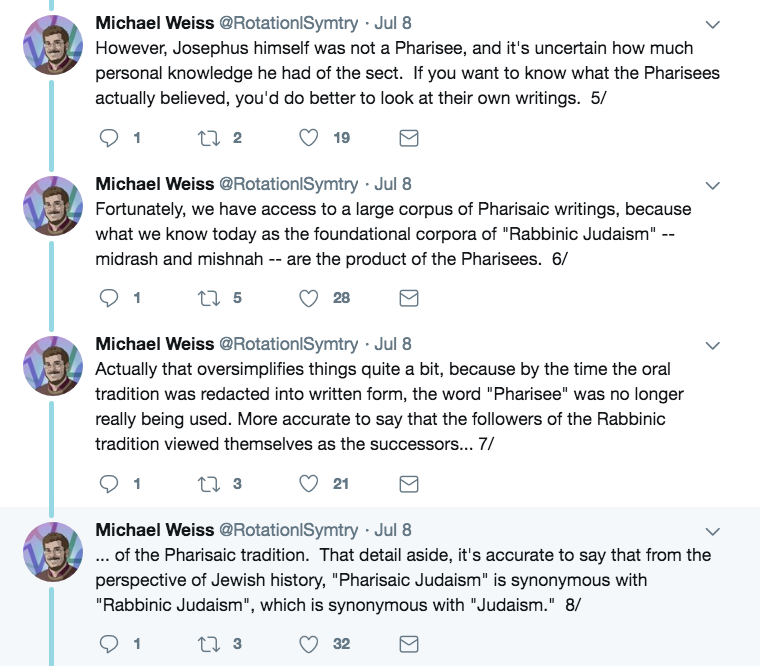760x666 pixels.
Task: Retweet the tweet ending in 5/
Action: point(209,139)
